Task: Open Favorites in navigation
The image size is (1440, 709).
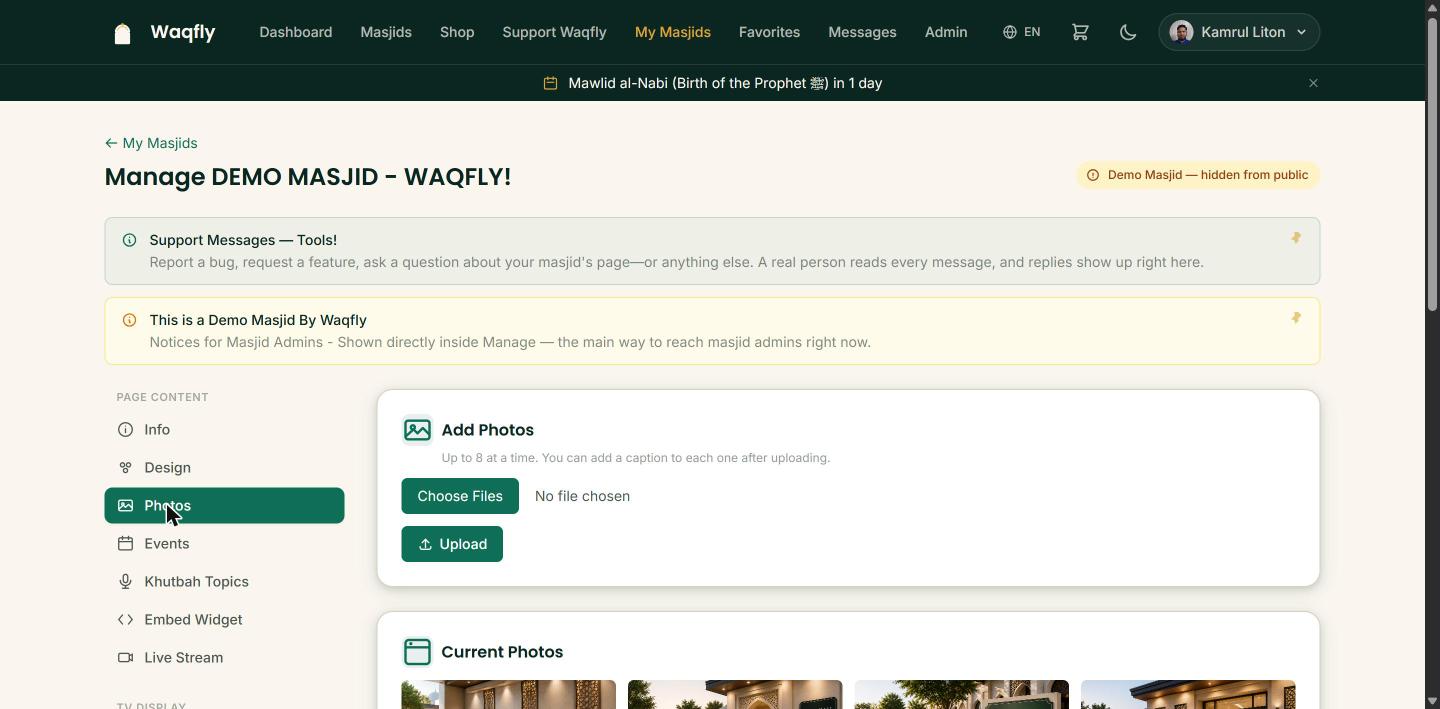Action: pyautogui.click(x=769, y=32)
